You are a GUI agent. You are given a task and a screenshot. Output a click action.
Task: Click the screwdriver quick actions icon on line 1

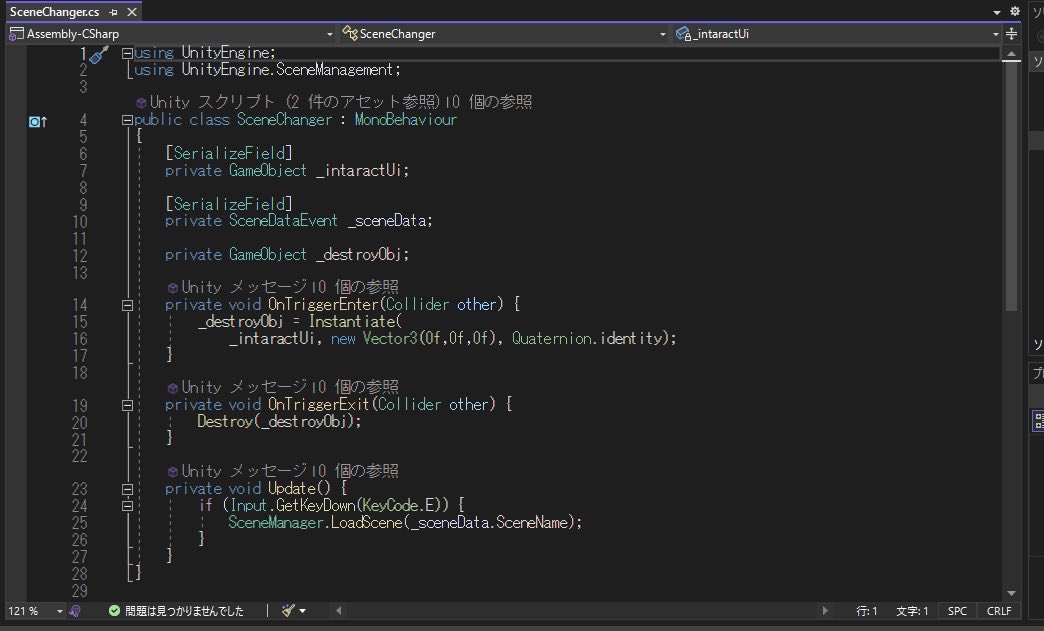tap(99, 55)
